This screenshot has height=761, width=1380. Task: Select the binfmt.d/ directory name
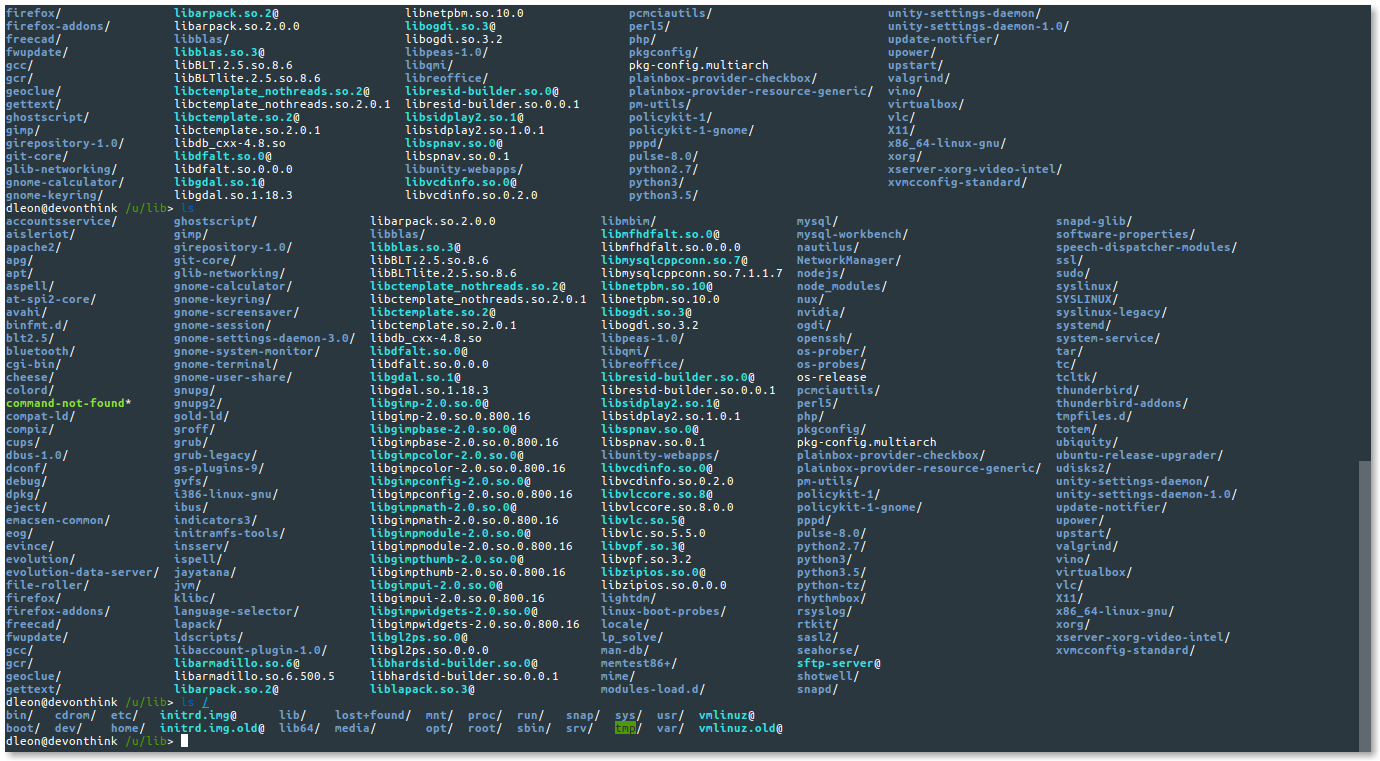click(x=38, y=325)
